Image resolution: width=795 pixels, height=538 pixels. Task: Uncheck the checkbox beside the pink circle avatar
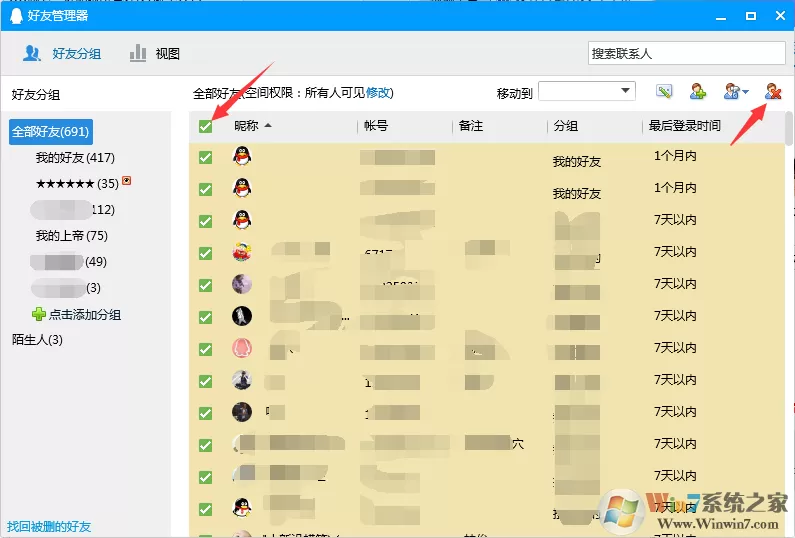pos(205,349)
